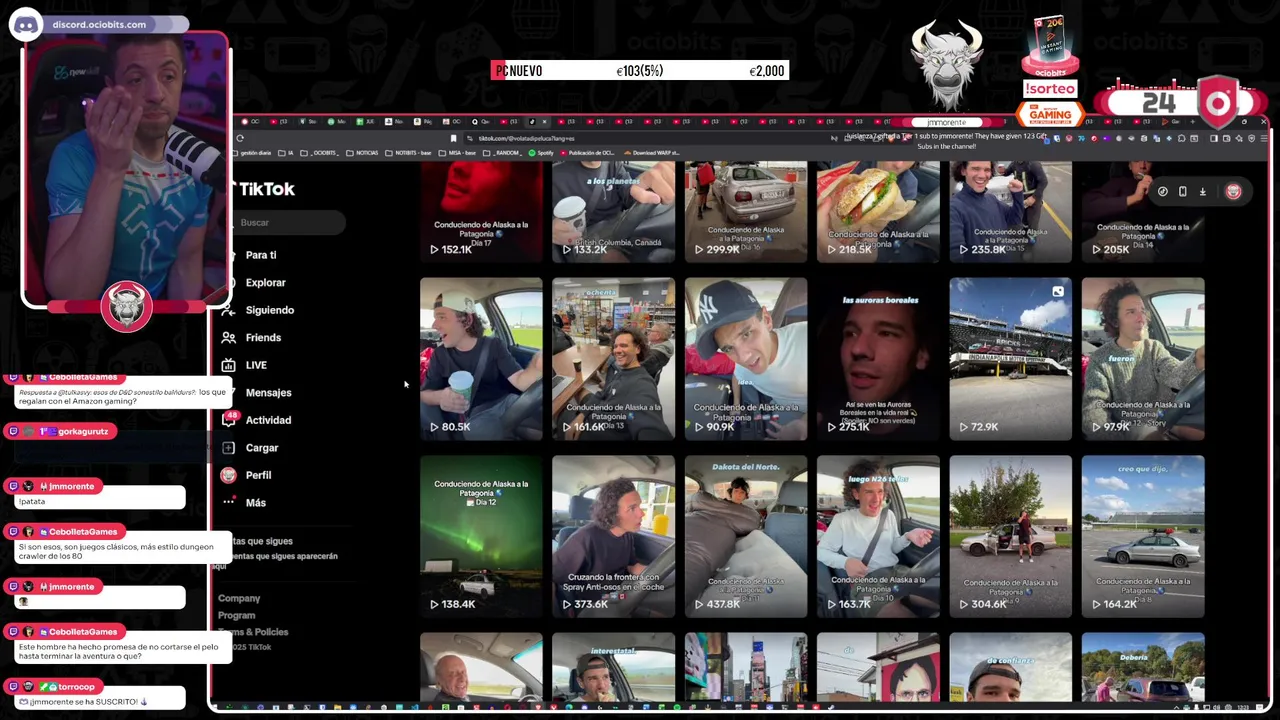This screenshot has height=720, width=1280.
Task: Play the auroras boreales video, 275.1K views
Action: [x=878, y=359]
